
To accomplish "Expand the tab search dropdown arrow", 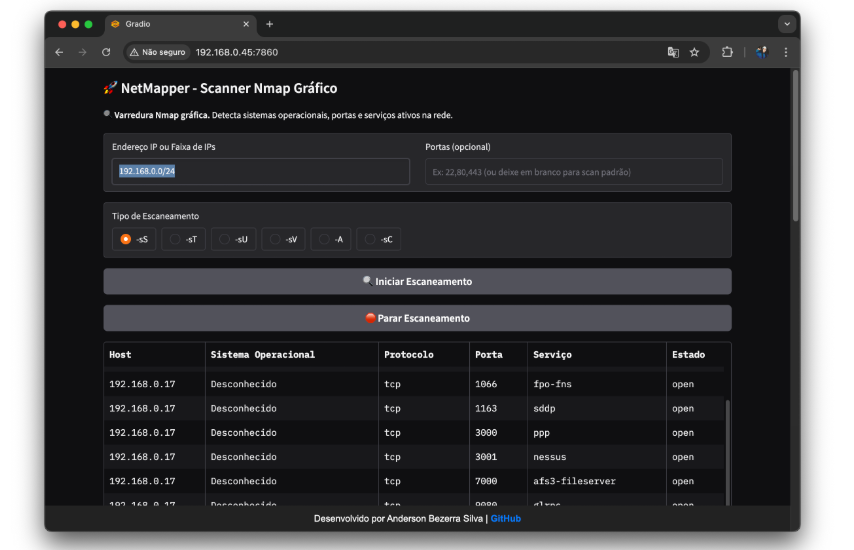I will 786,24.
